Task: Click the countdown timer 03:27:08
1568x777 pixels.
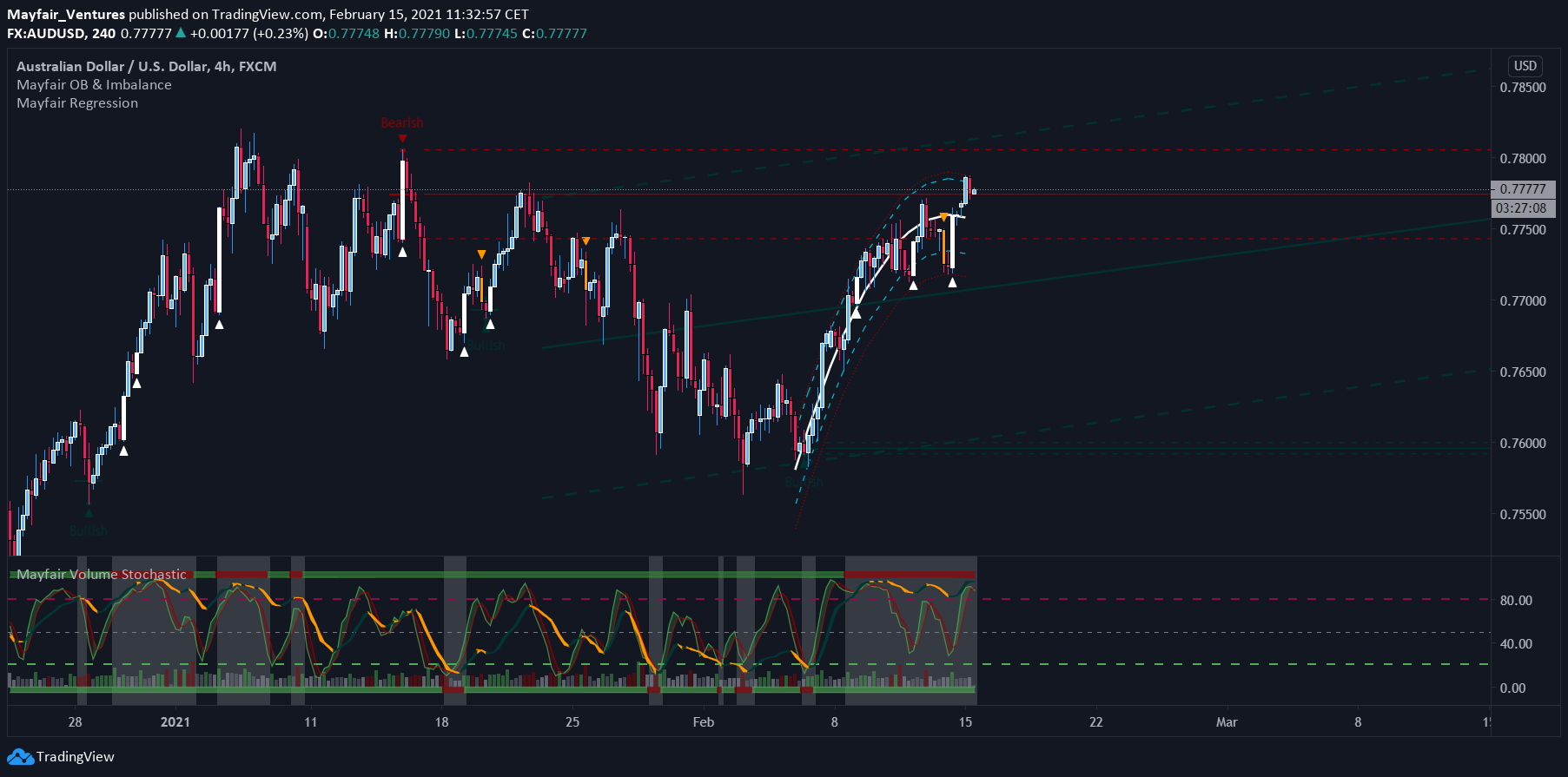Action: click(x=1523, y=208)
